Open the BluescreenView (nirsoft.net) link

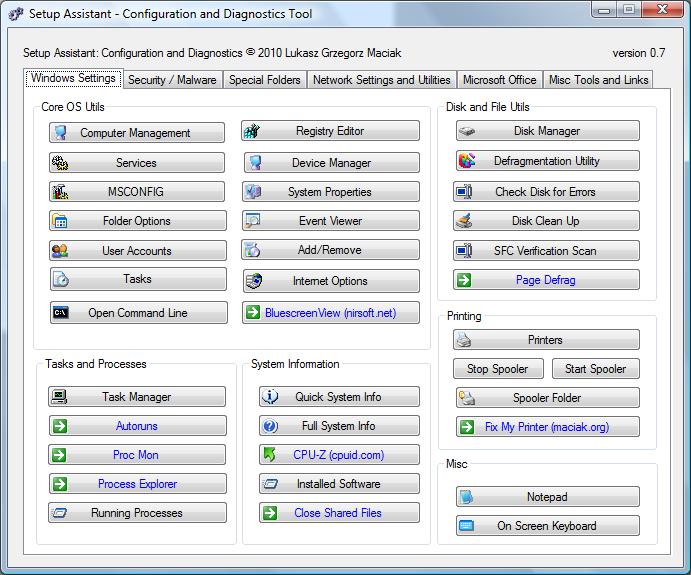click(x=330, y=313)
